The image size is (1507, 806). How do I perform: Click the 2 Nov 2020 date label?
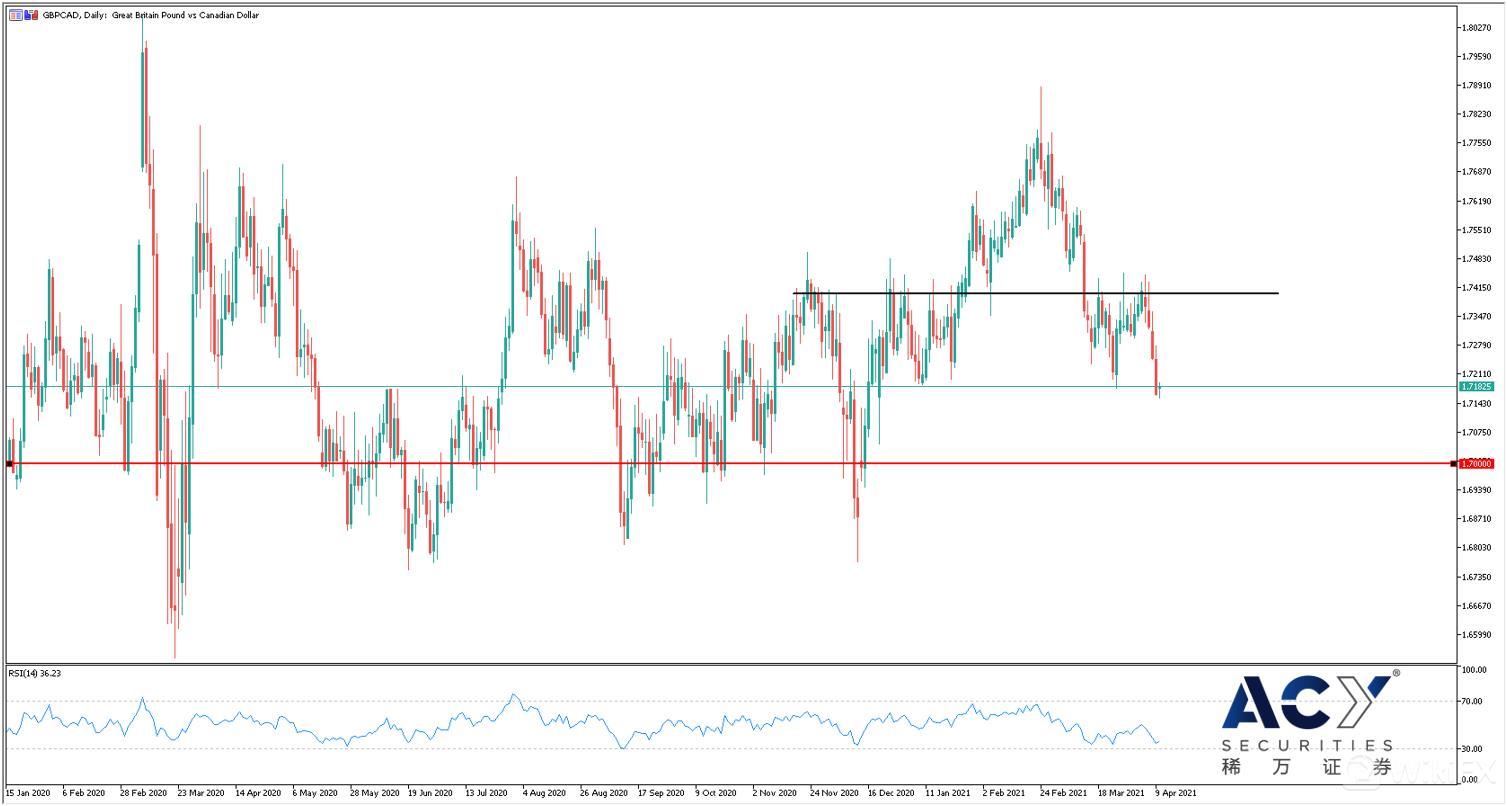[x=775, y=792]
